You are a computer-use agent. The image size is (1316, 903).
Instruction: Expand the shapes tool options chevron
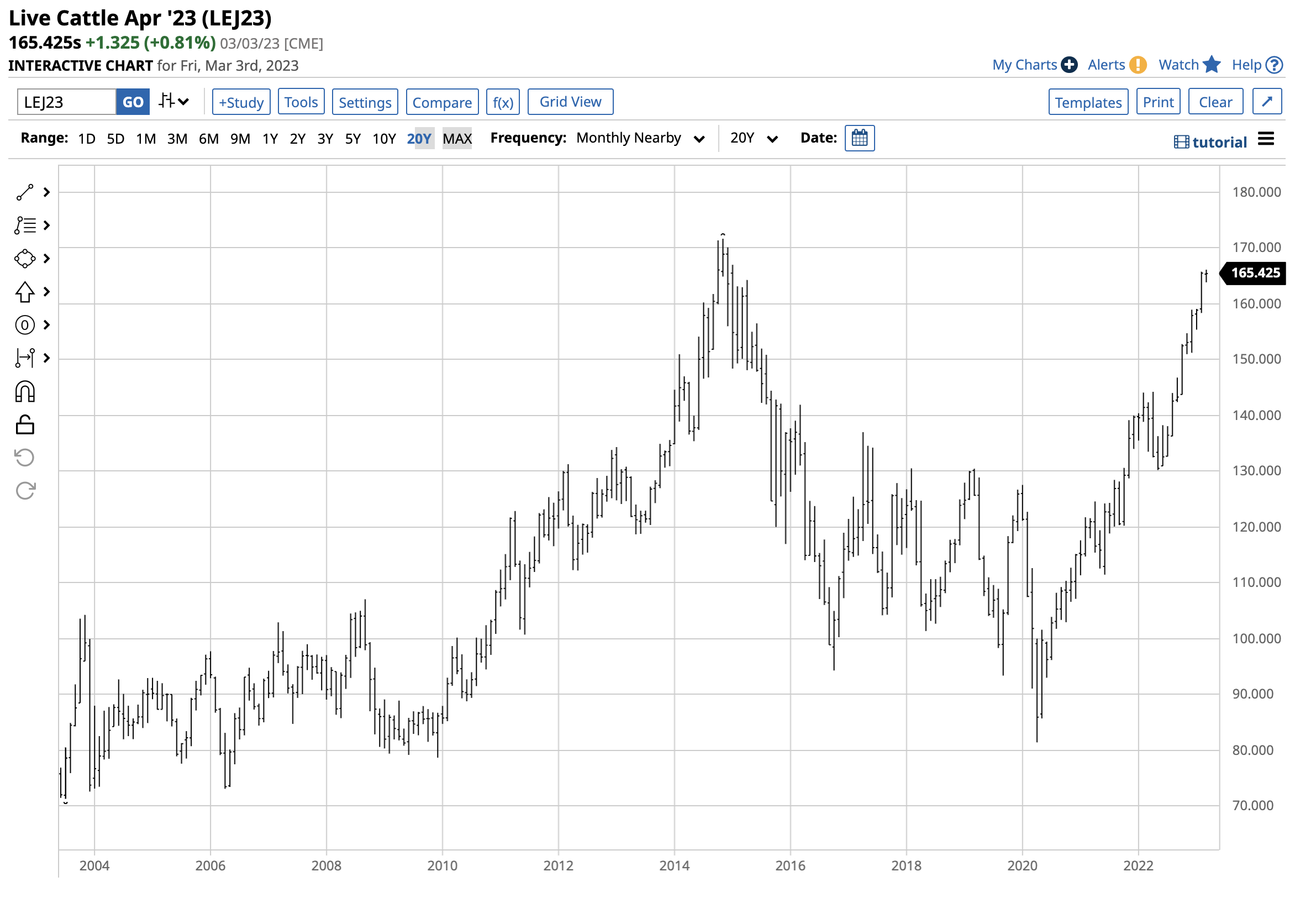(x=47, y=259)
